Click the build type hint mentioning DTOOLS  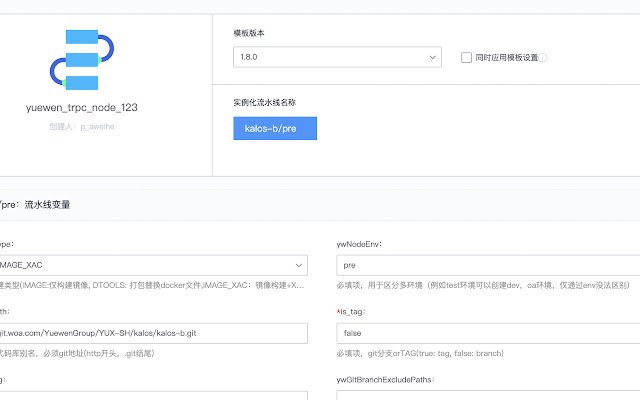152,285
